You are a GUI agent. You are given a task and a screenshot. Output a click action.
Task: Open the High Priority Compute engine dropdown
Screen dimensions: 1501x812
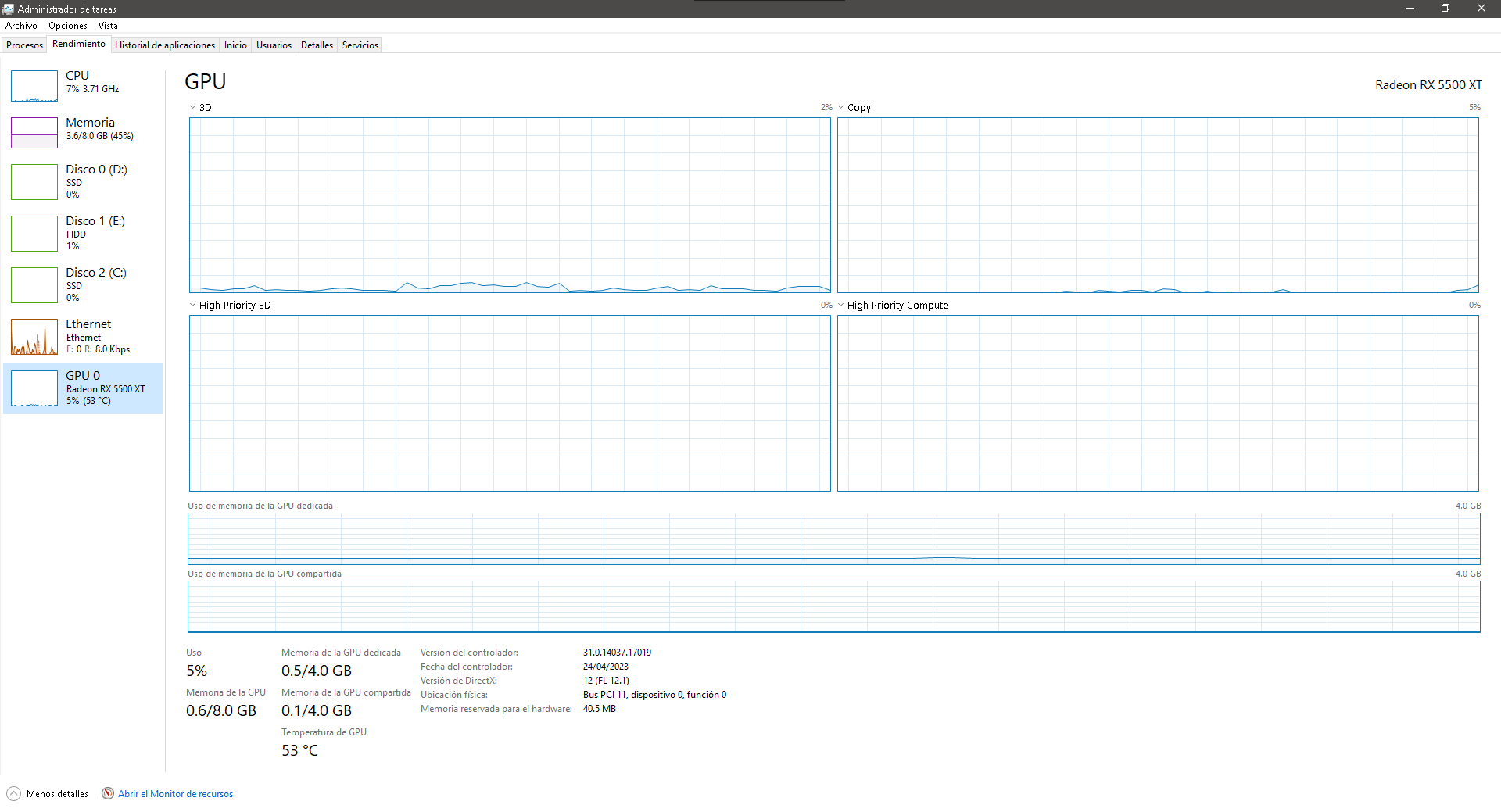click(x=841, y=306)
